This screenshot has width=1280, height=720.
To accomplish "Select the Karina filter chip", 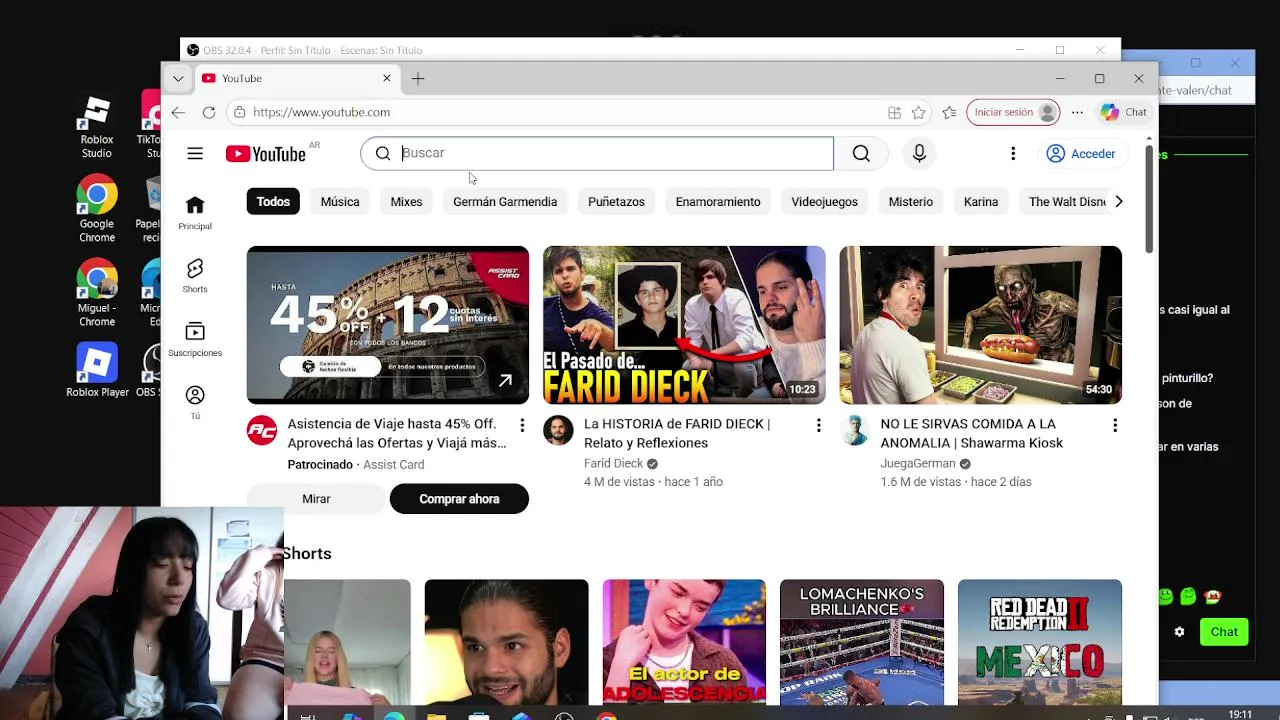I will tap(981, 201).
